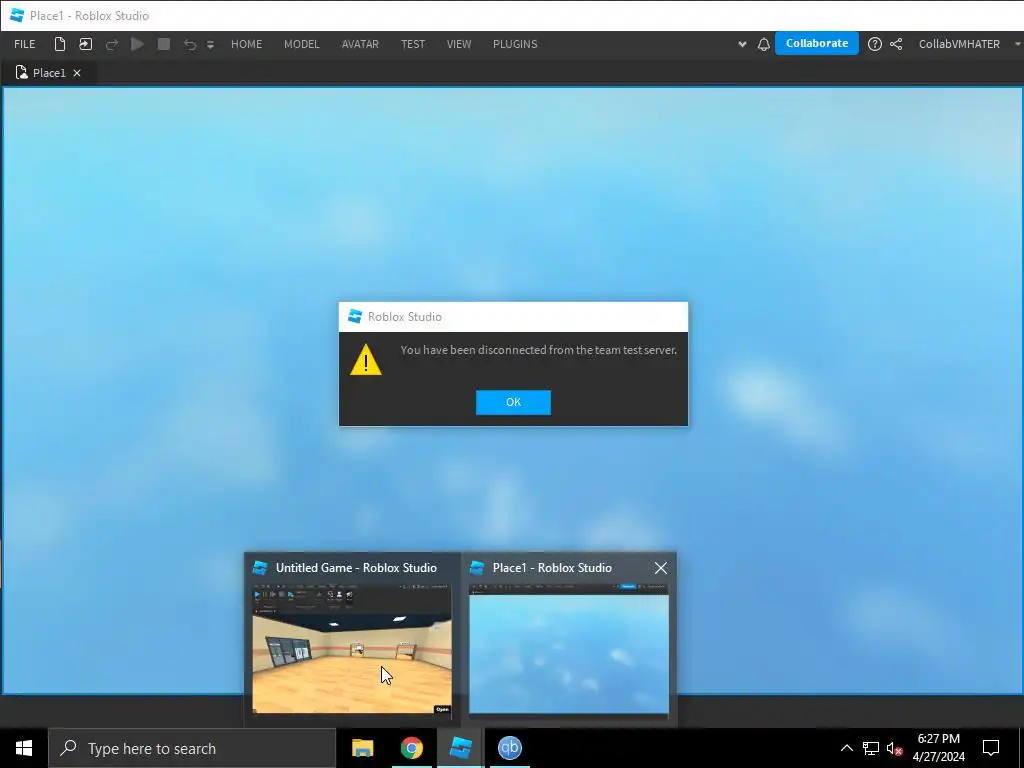Image resolution: width=1024 pixels, height=768 pixels.
Task: Open File Explorer from taskbar
Action: pyautogui.click(x=362, y=748)
